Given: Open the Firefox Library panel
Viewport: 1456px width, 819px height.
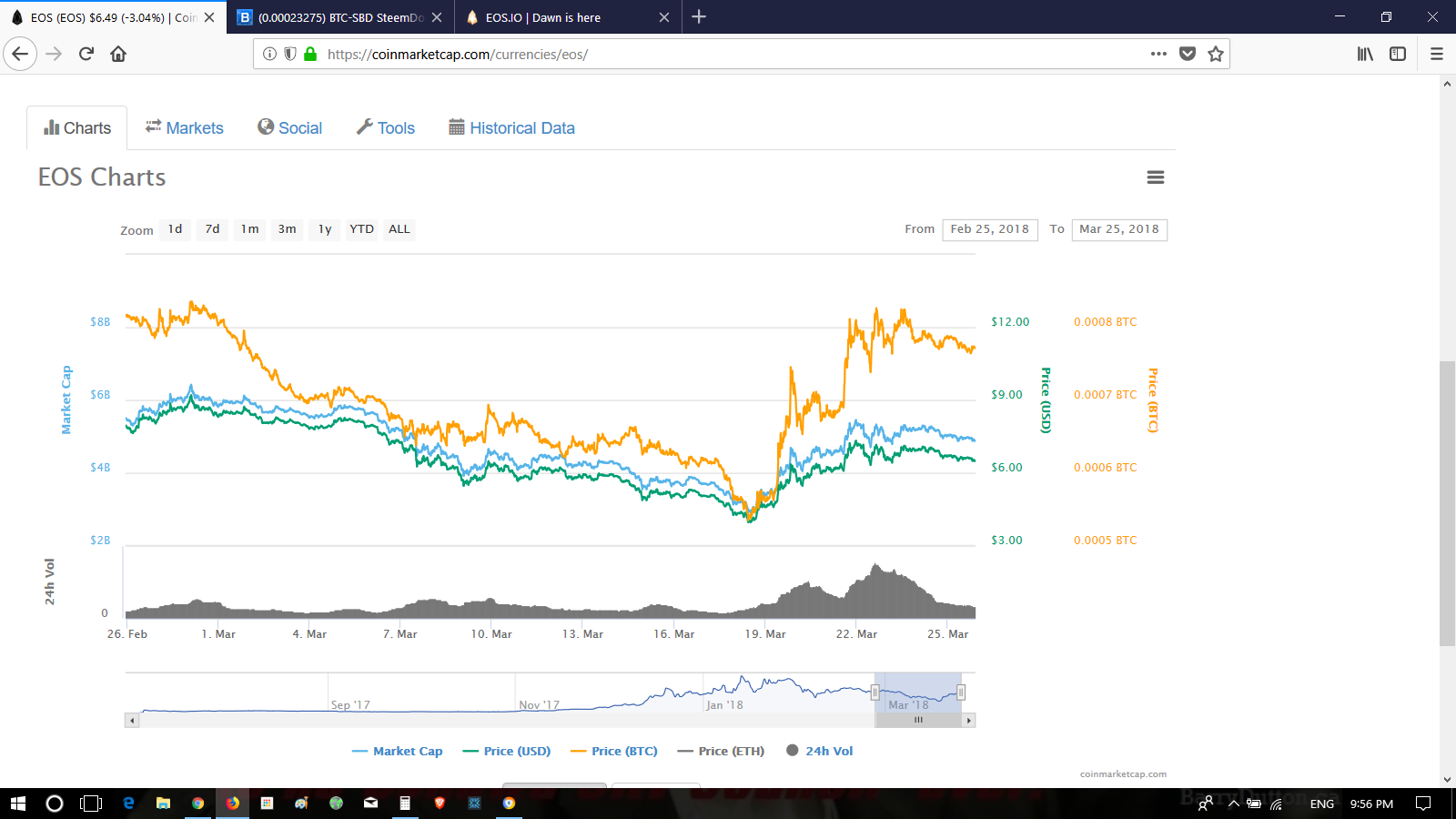Looking at the screenshot, I should (x=1365, y=54).
